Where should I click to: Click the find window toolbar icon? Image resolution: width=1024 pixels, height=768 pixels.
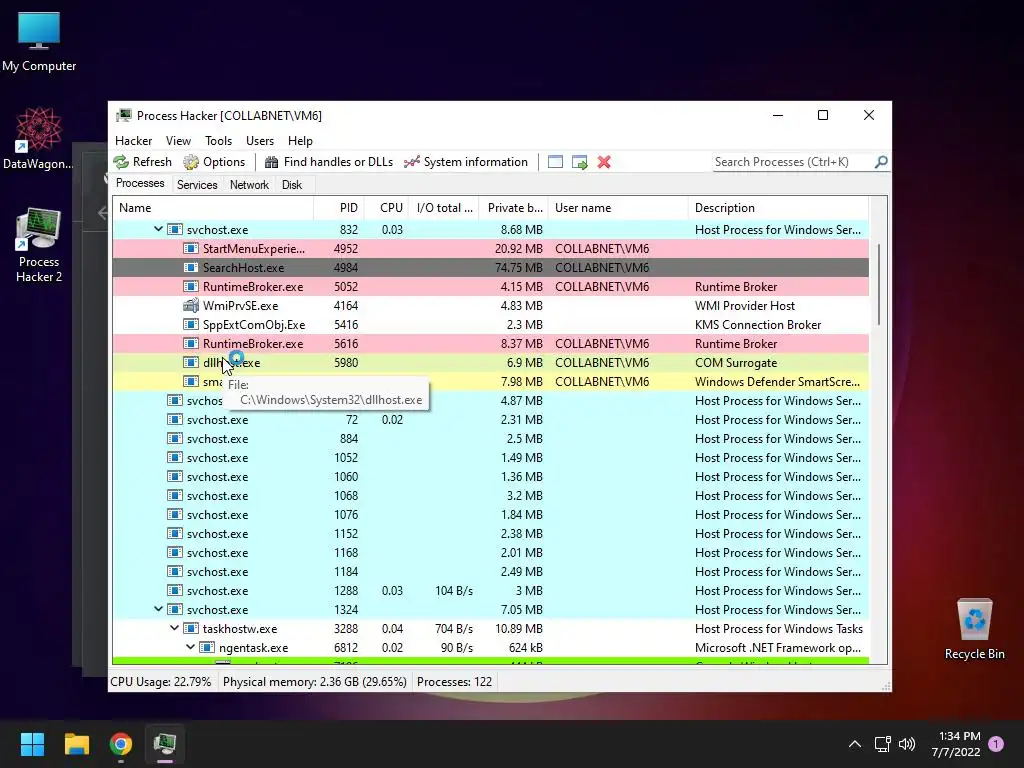pos(555,162)
